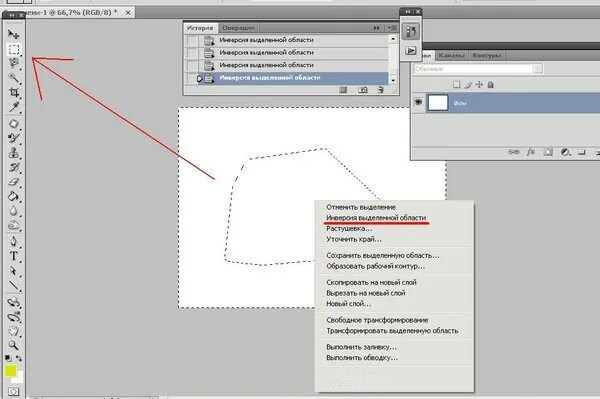Viewport: 600px width, 399px height.
Task: Collapse the History panel with double arrows
Action: [x=377, y=28]
